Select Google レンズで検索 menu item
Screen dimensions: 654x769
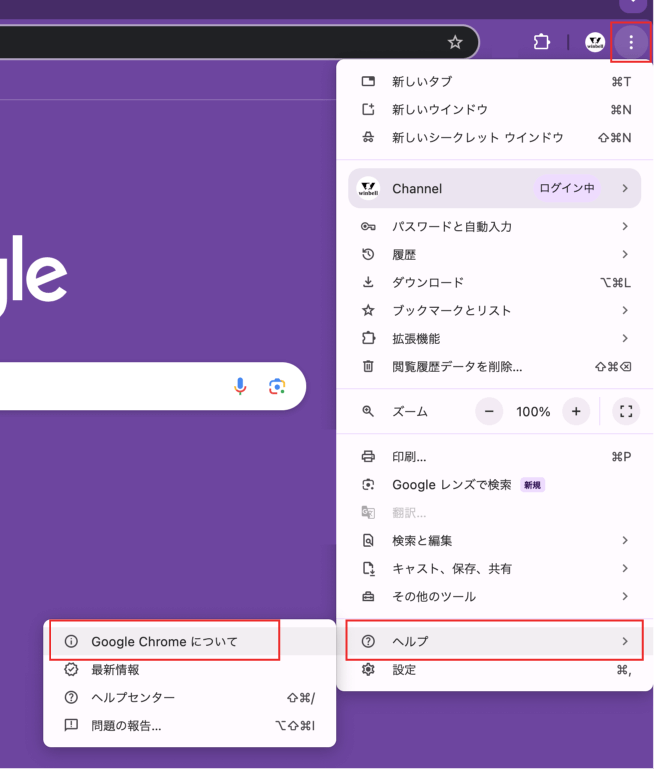(x=495, y=485)
